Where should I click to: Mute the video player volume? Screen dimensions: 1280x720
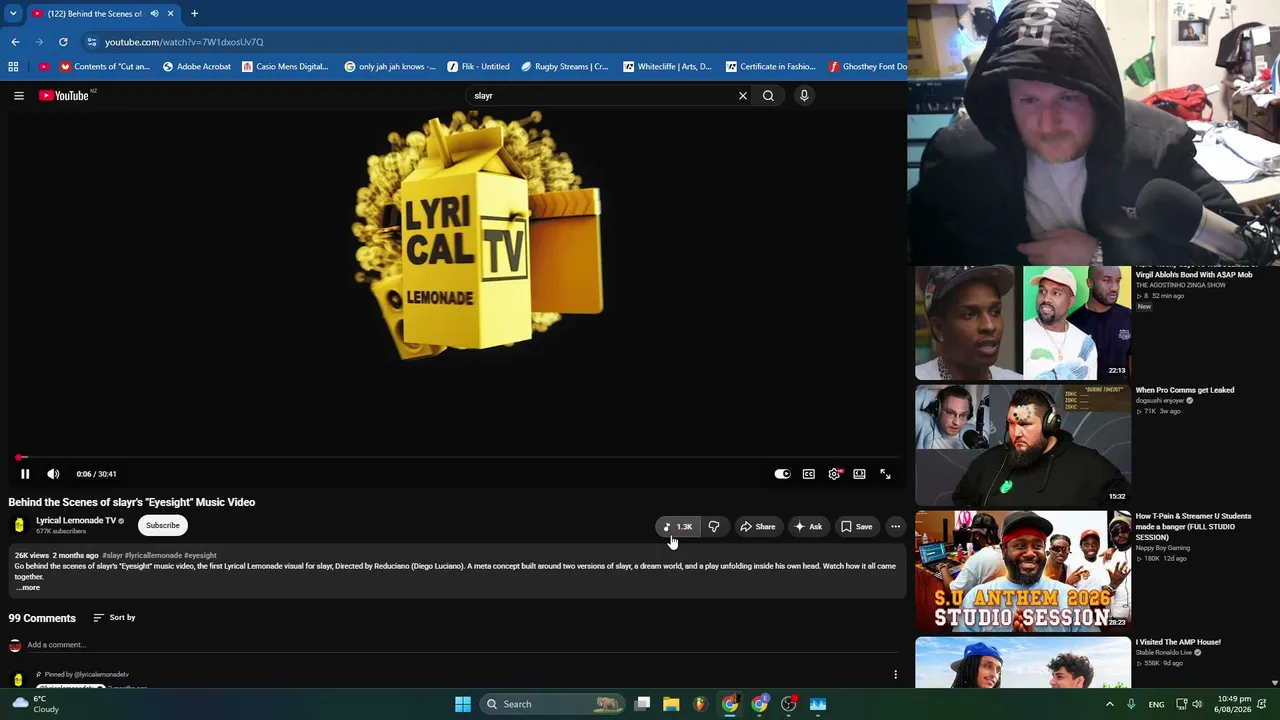pyautogui.click(x=53, y=474)
